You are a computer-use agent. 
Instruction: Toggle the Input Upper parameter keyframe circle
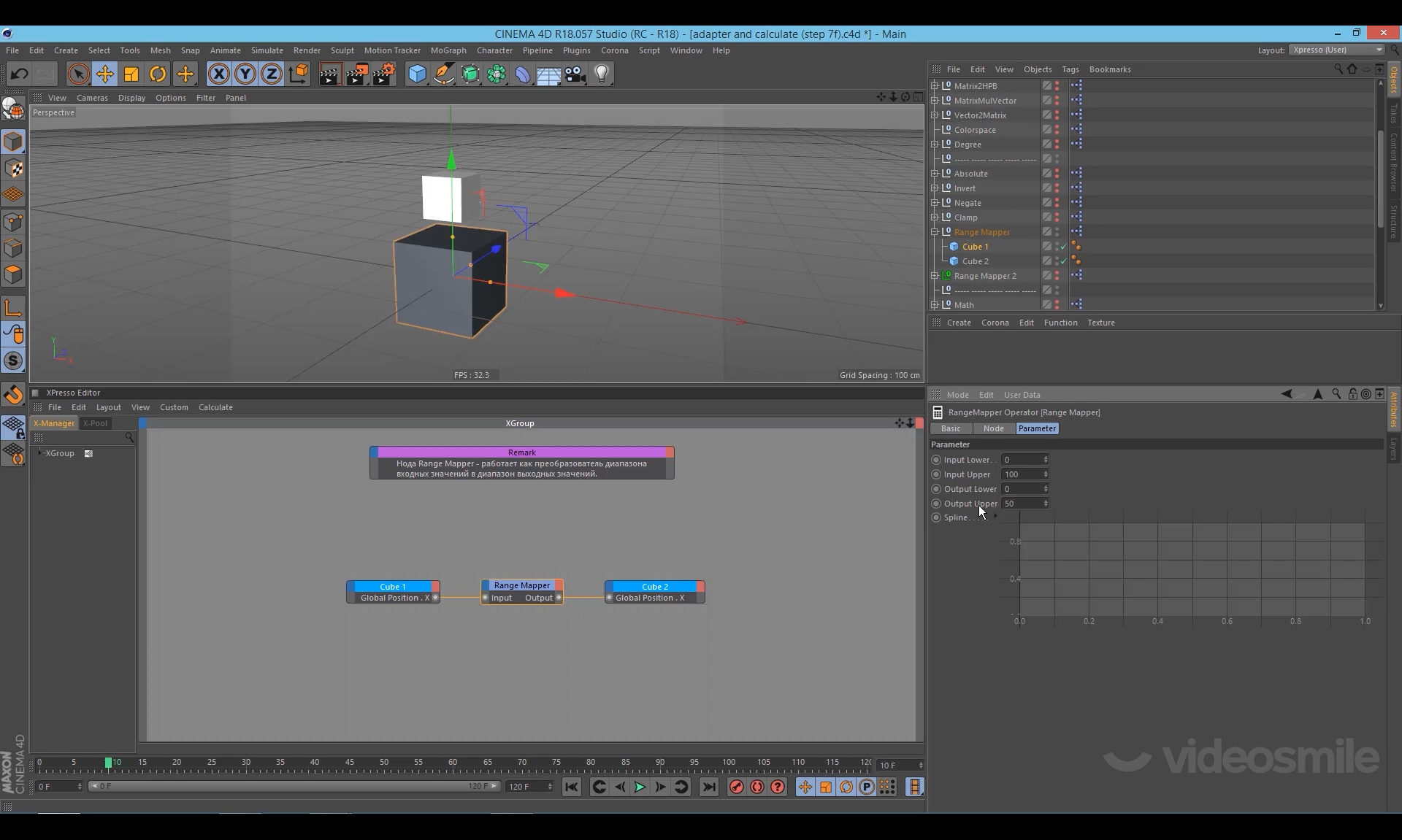[936, 474]
